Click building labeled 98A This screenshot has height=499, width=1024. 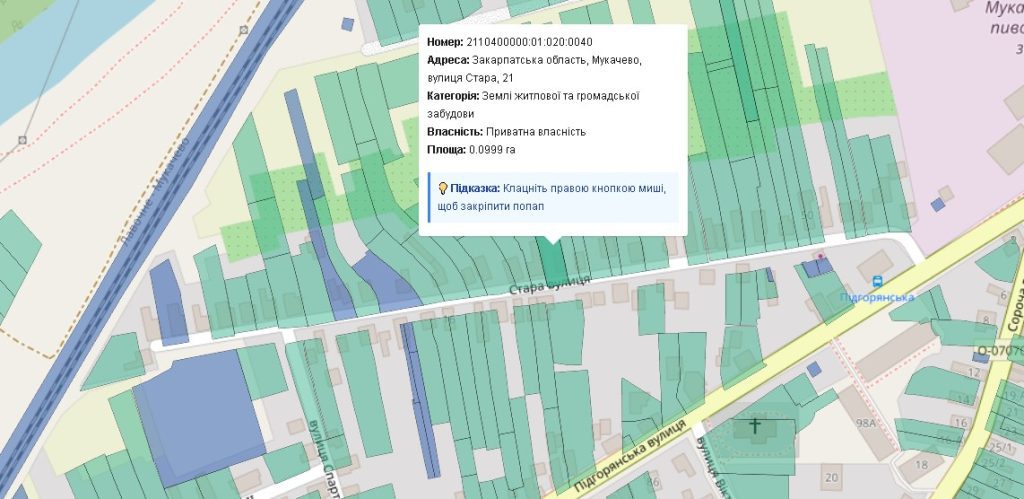tap(863, 424)
